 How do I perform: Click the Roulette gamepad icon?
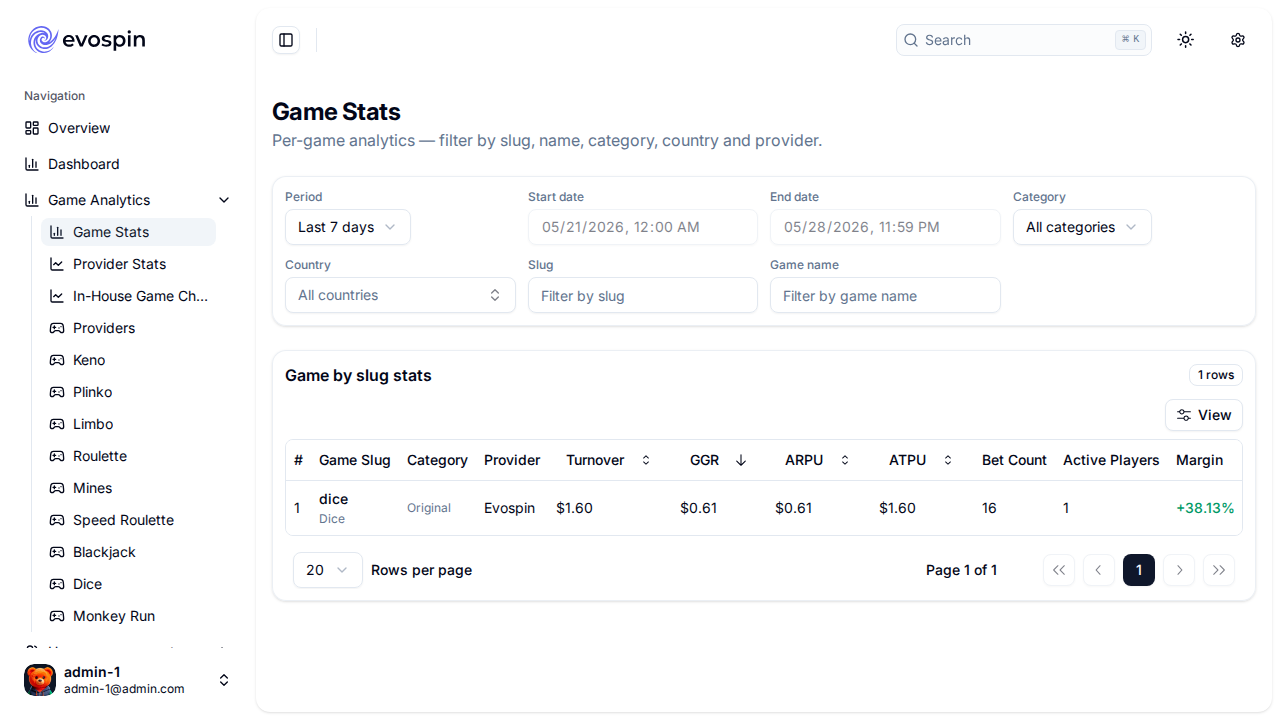tap(57, 456)
